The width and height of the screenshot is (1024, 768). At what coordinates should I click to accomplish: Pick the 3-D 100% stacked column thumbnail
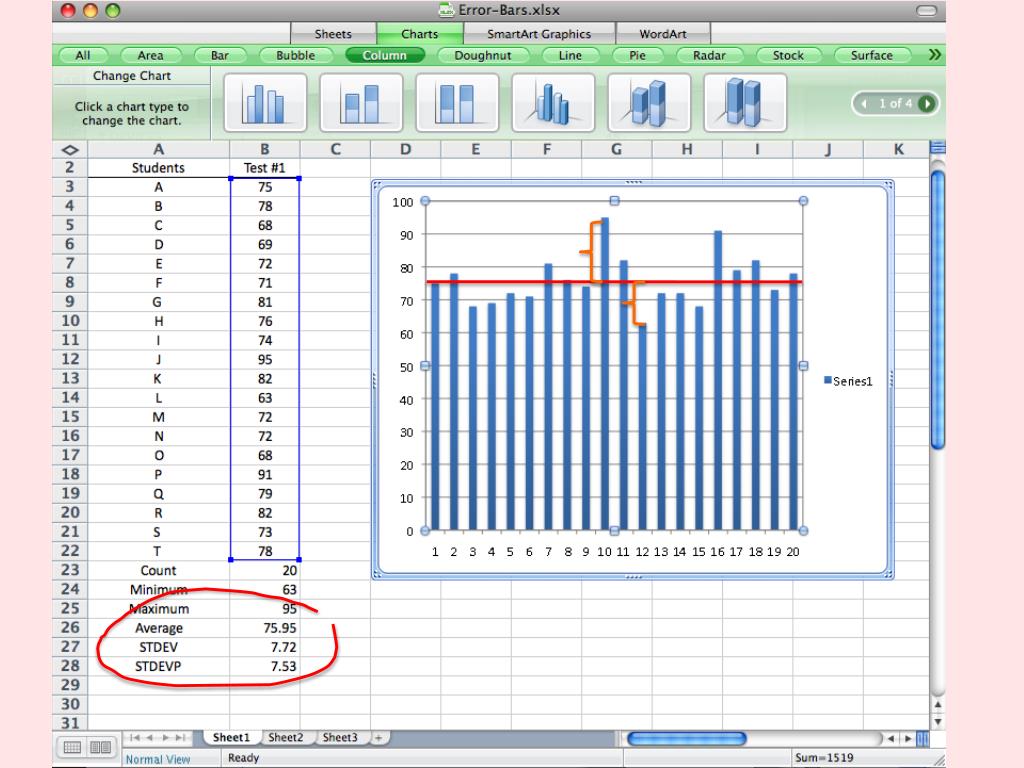(x=745, y=103)
